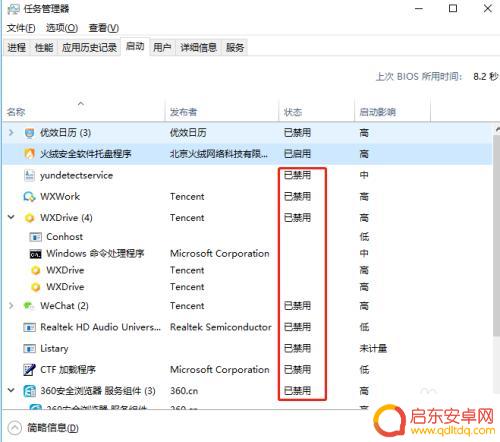The height and width of the screenshot is (442, 500).
Task: Click the Listary entry icon
Action: click(29, 349)
